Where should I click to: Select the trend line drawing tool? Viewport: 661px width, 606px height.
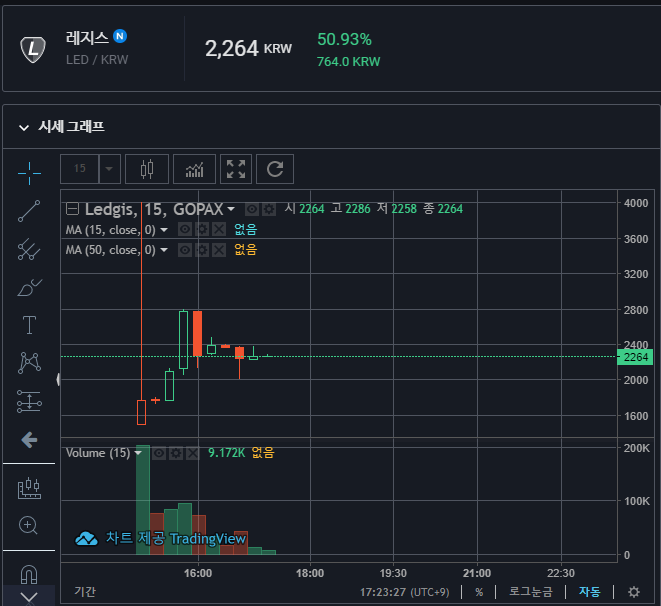click(x=29, y=211)
